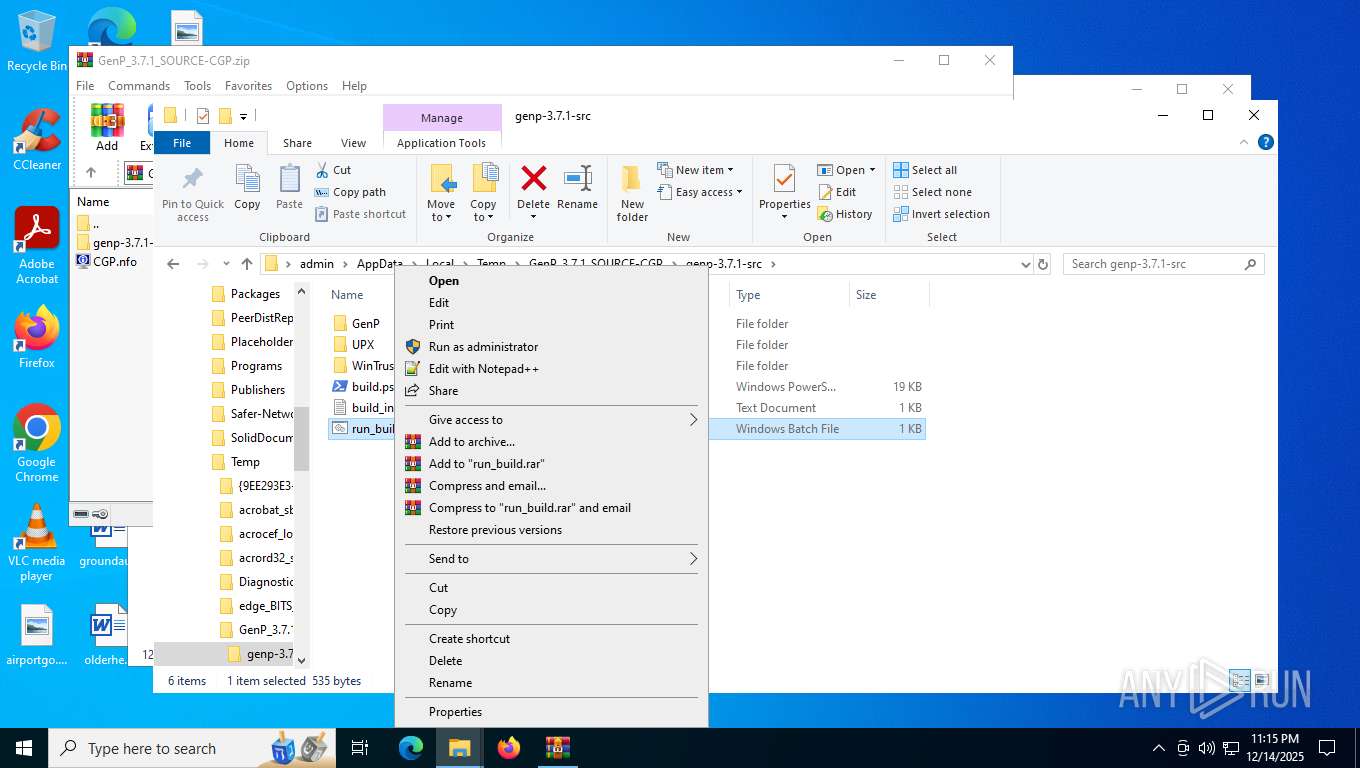Click the Search genp-3.7.1-src box
The height and width of the screenshot is (768, 1360).
pos(1163,264)
